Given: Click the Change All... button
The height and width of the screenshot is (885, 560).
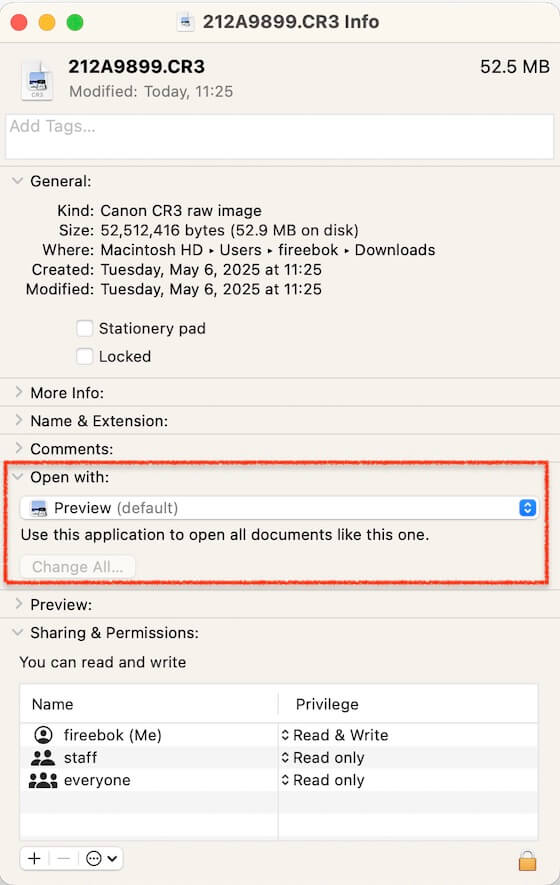Looking at the screenshot, I should pos(77,567).
